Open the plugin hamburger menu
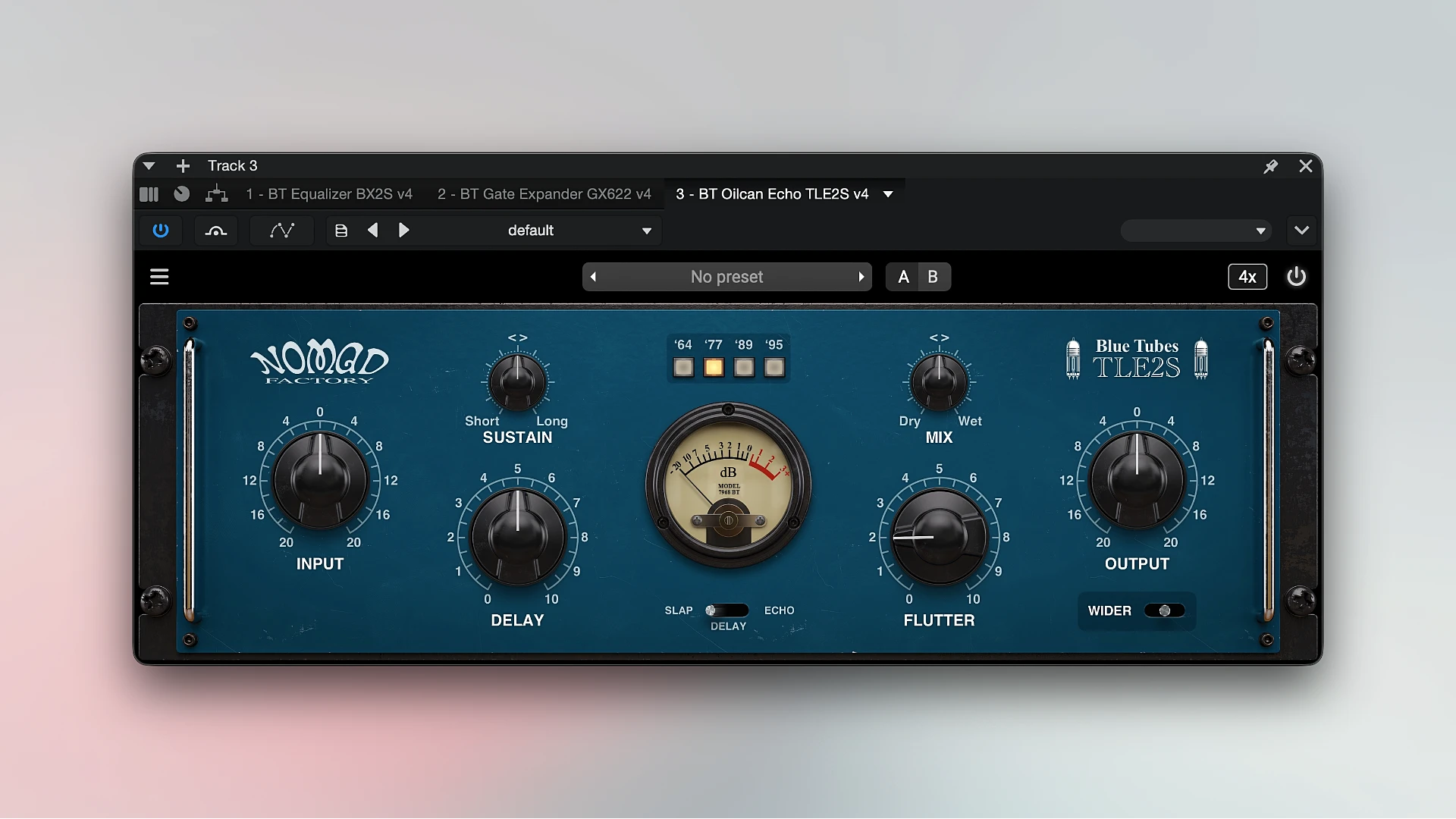The image size is (1456, 819). click(x=159, y=277)
